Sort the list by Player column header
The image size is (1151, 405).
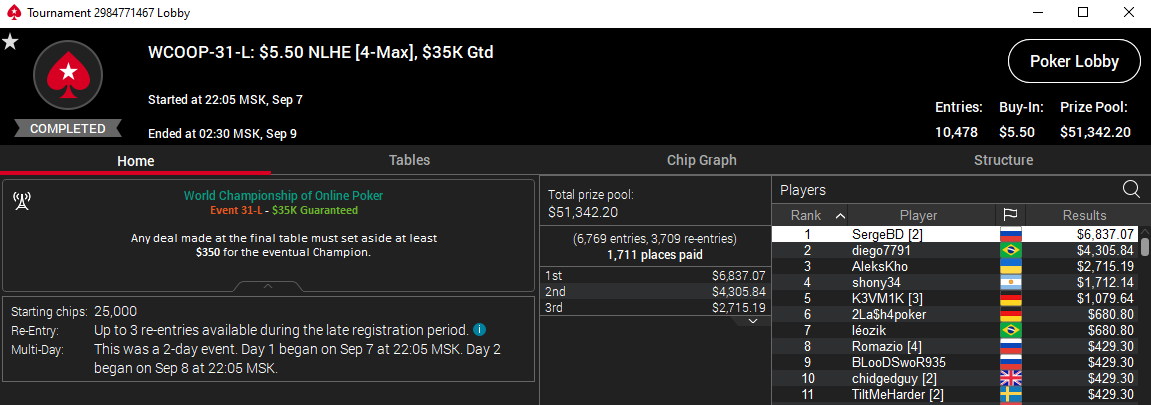(918, 215)
